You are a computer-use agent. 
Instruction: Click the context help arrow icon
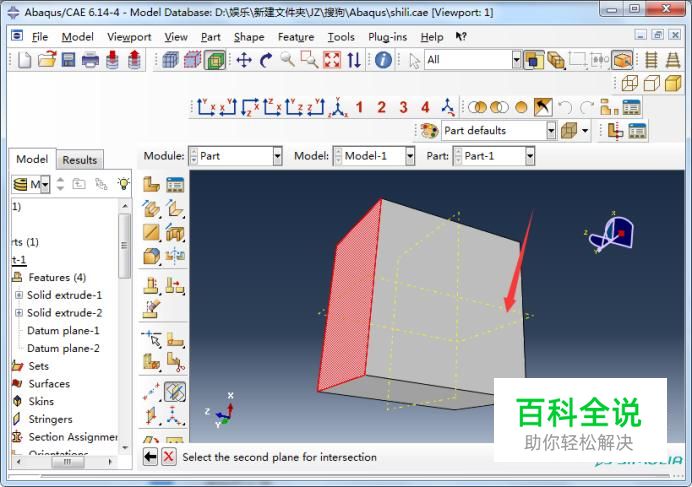pos(461,37)
